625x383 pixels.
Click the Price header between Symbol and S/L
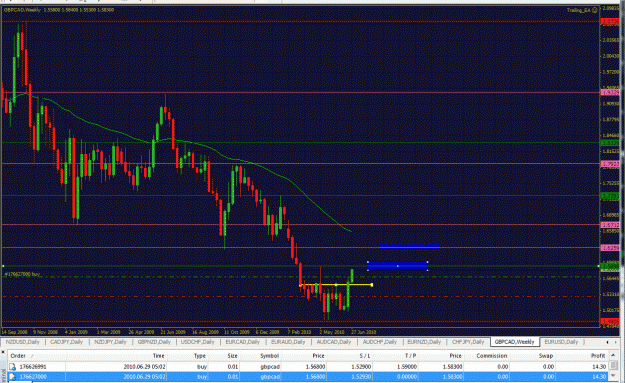click(x=318, y=356)
